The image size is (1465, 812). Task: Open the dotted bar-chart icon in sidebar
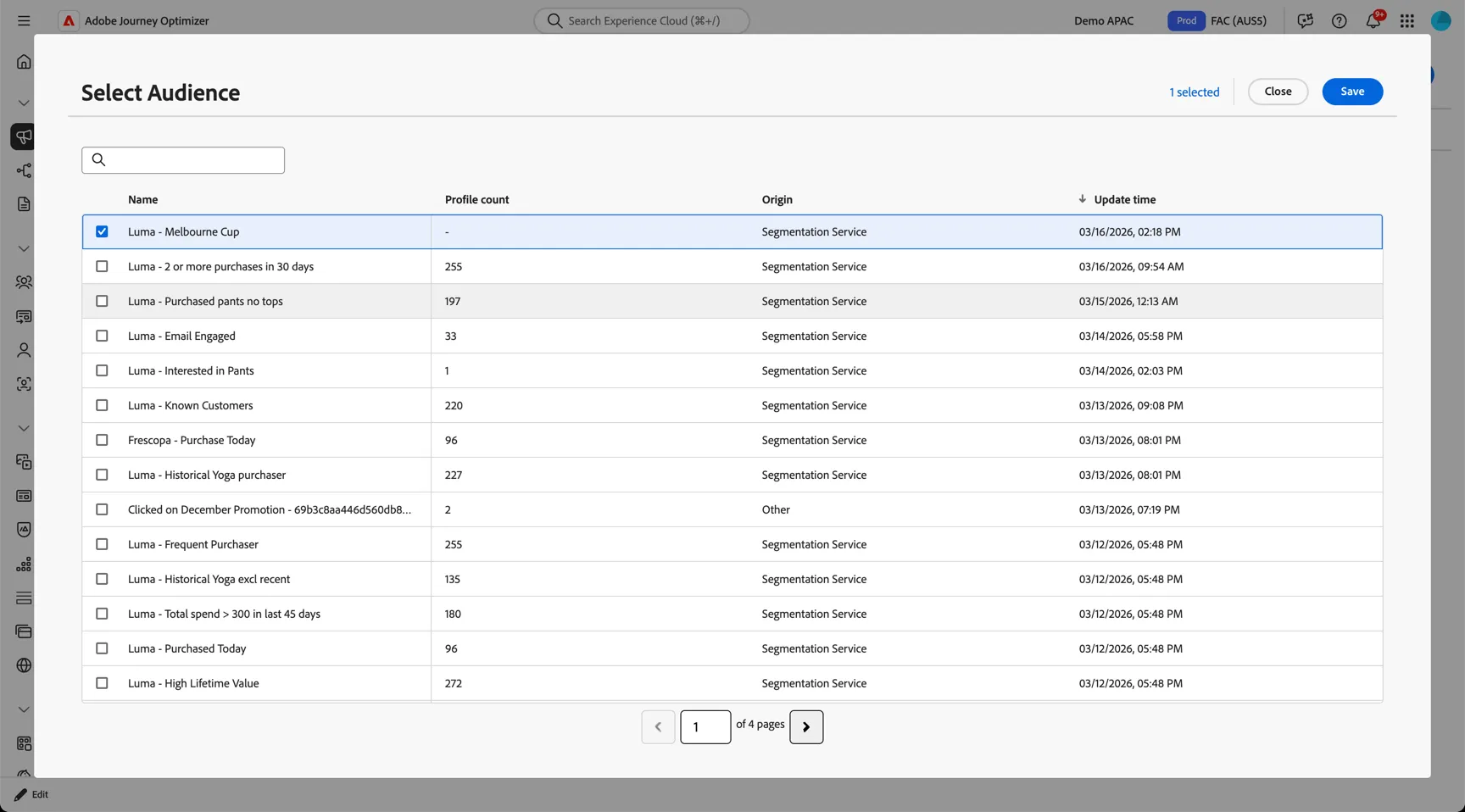[24, 564]
